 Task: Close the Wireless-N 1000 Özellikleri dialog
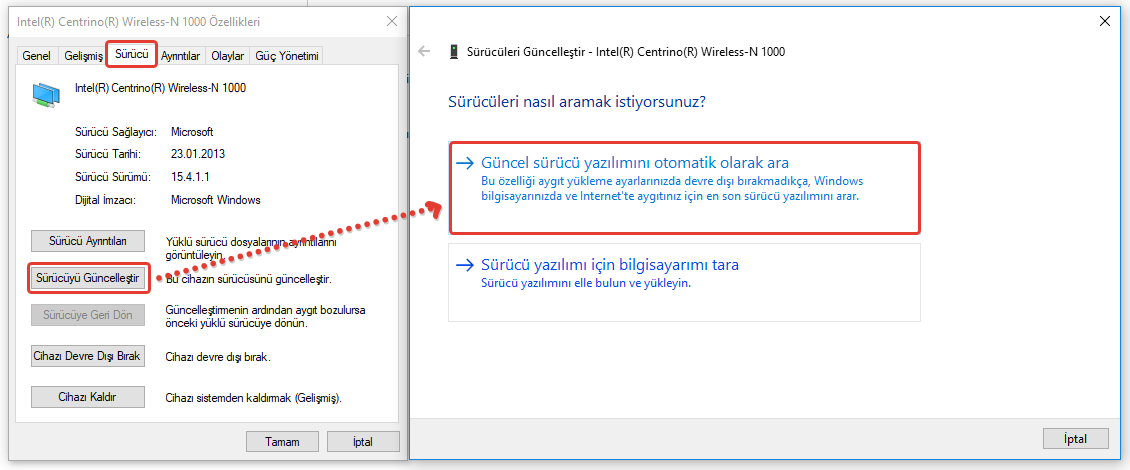pyautogui.click(x=389, y=20)
